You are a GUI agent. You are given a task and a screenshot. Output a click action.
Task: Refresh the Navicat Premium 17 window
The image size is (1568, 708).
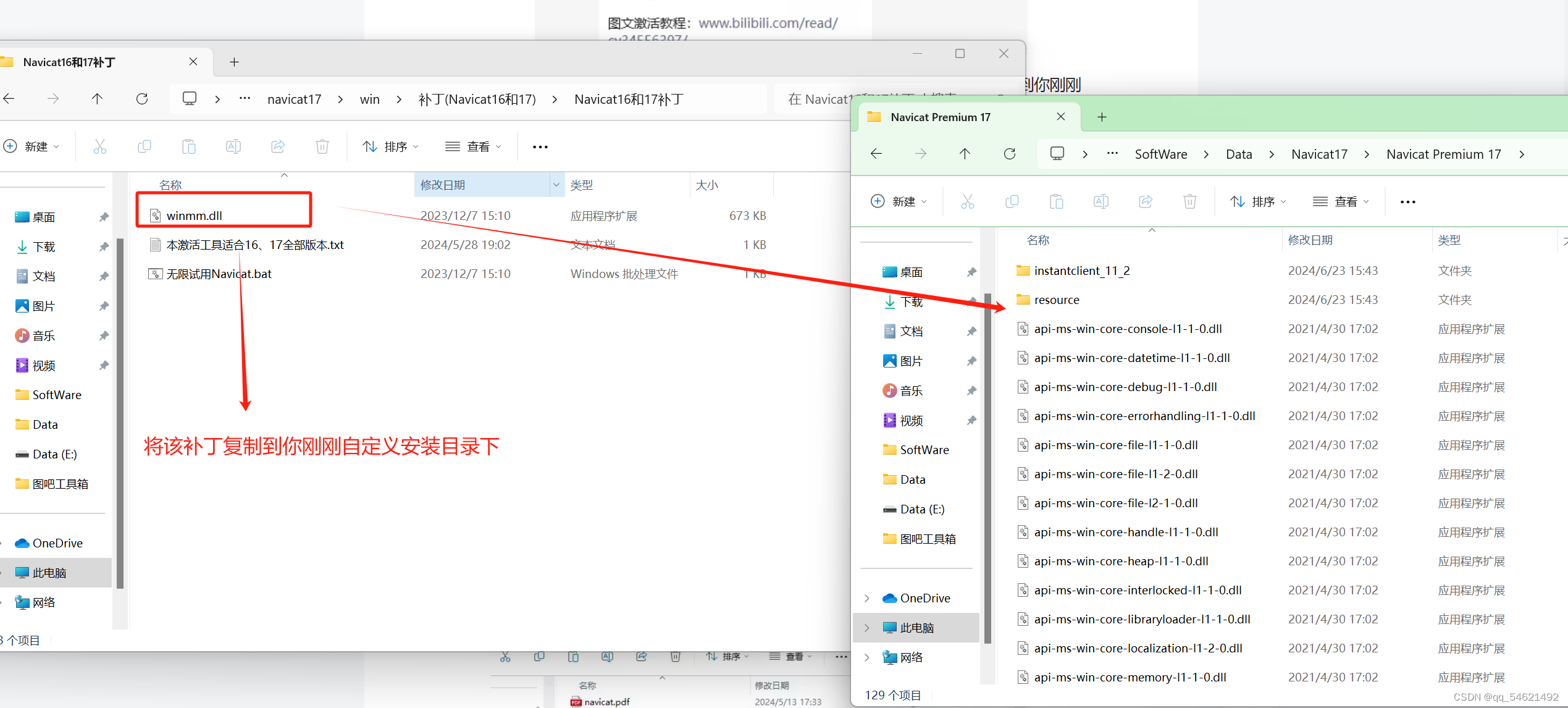[x=1010, y=154]
